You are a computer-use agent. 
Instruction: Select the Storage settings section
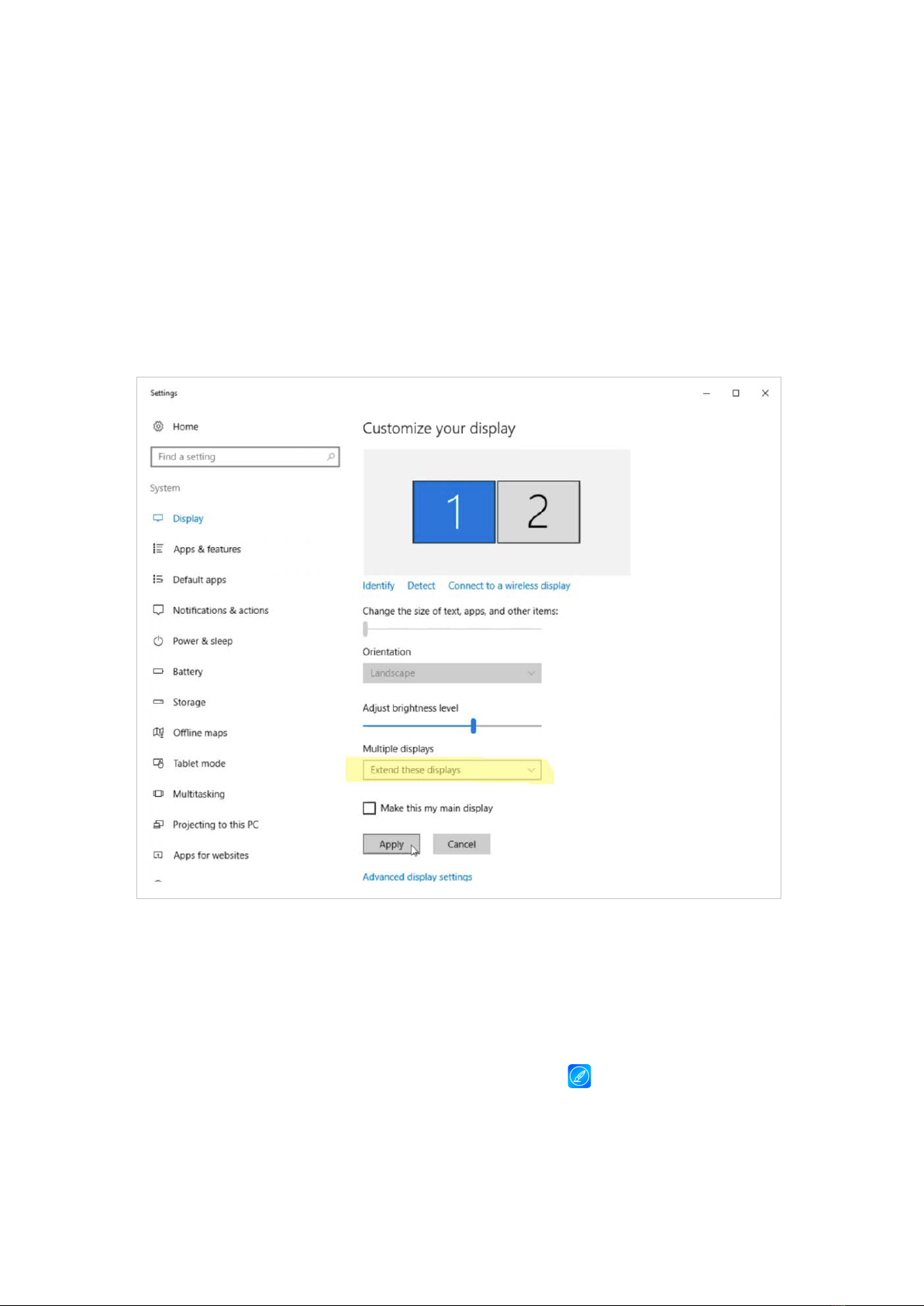pyautogui.click(x=189, y=702)
